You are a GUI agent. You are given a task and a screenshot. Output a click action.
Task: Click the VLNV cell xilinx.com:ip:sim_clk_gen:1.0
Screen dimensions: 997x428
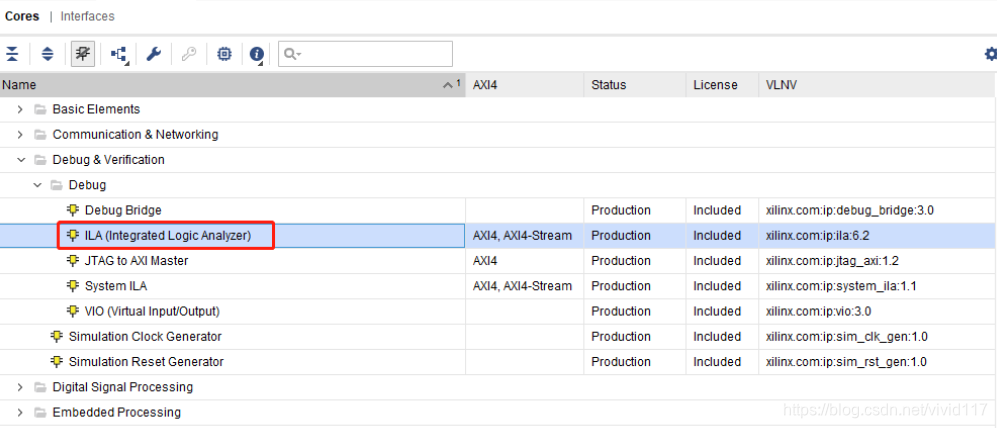click(x=846, y=336)
